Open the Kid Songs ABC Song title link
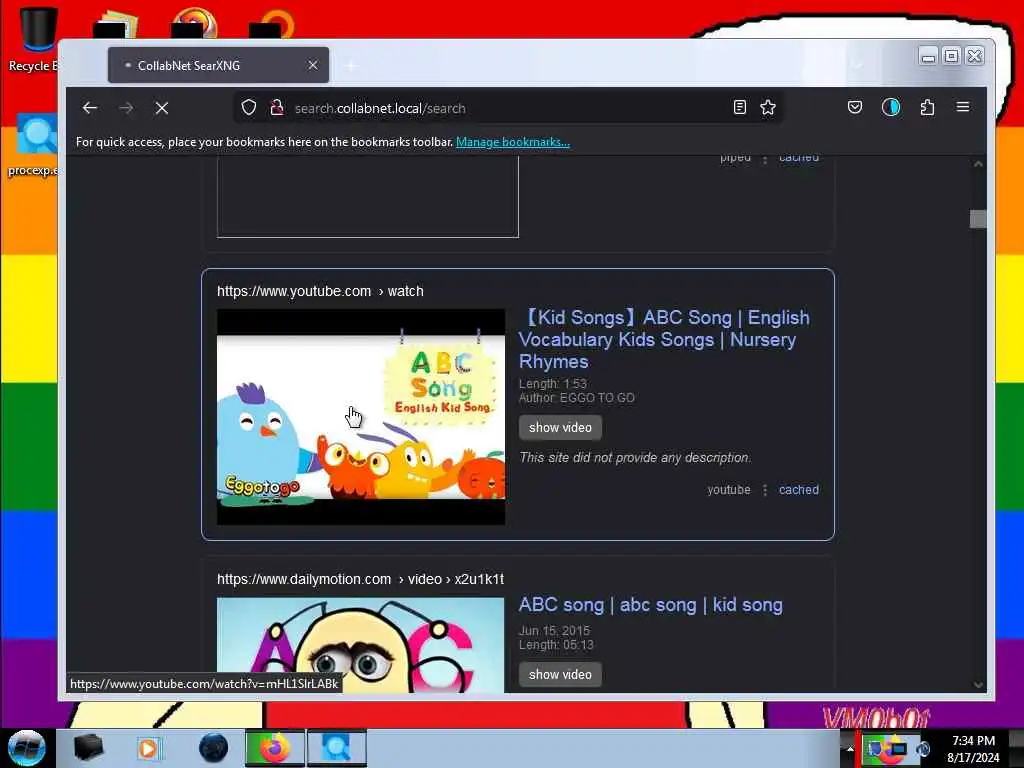This screenshot has height=768, width=1024. pyautogui.click(x=664, y=339)
